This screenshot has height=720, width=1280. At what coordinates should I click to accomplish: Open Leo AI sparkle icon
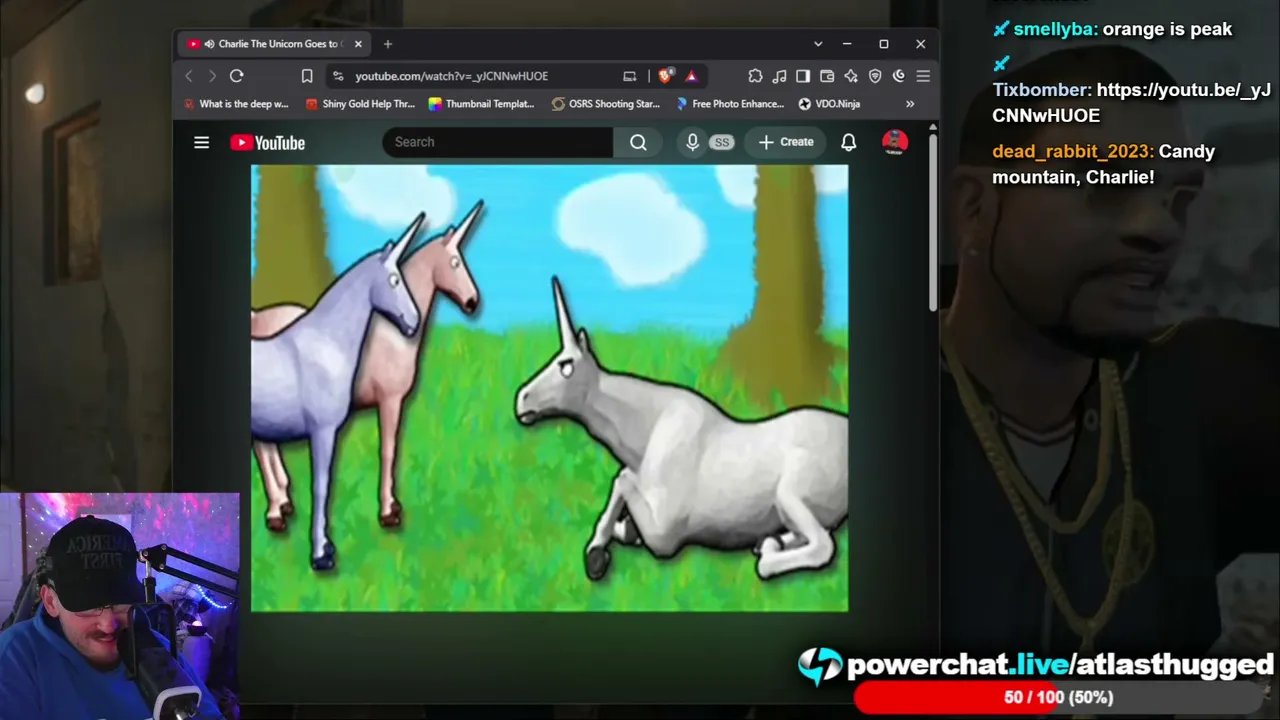point(851,76)
